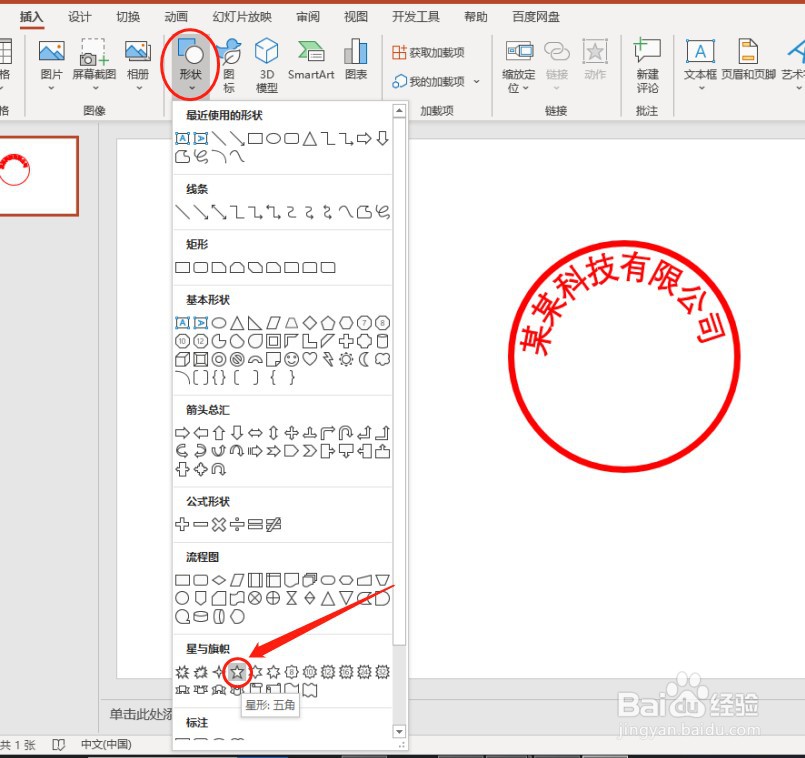Open the Review tab
This screenshot has height=758, width=805.
pos(308,17)
